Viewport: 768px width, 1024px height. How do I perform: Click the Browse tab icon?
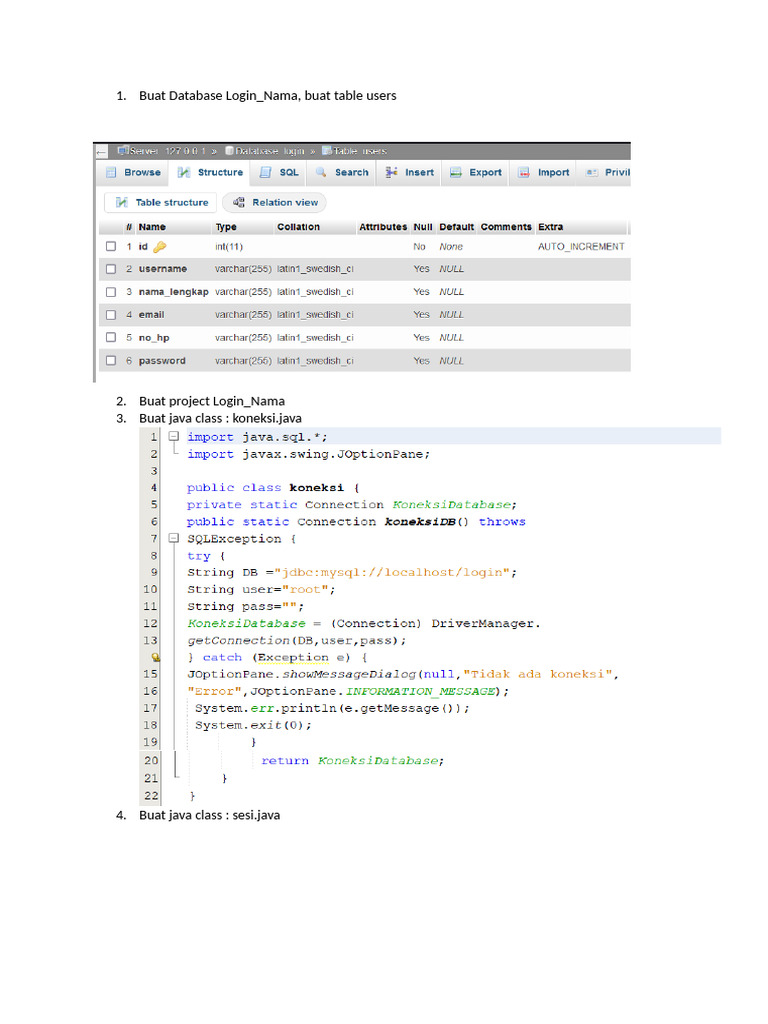point(111,172)
